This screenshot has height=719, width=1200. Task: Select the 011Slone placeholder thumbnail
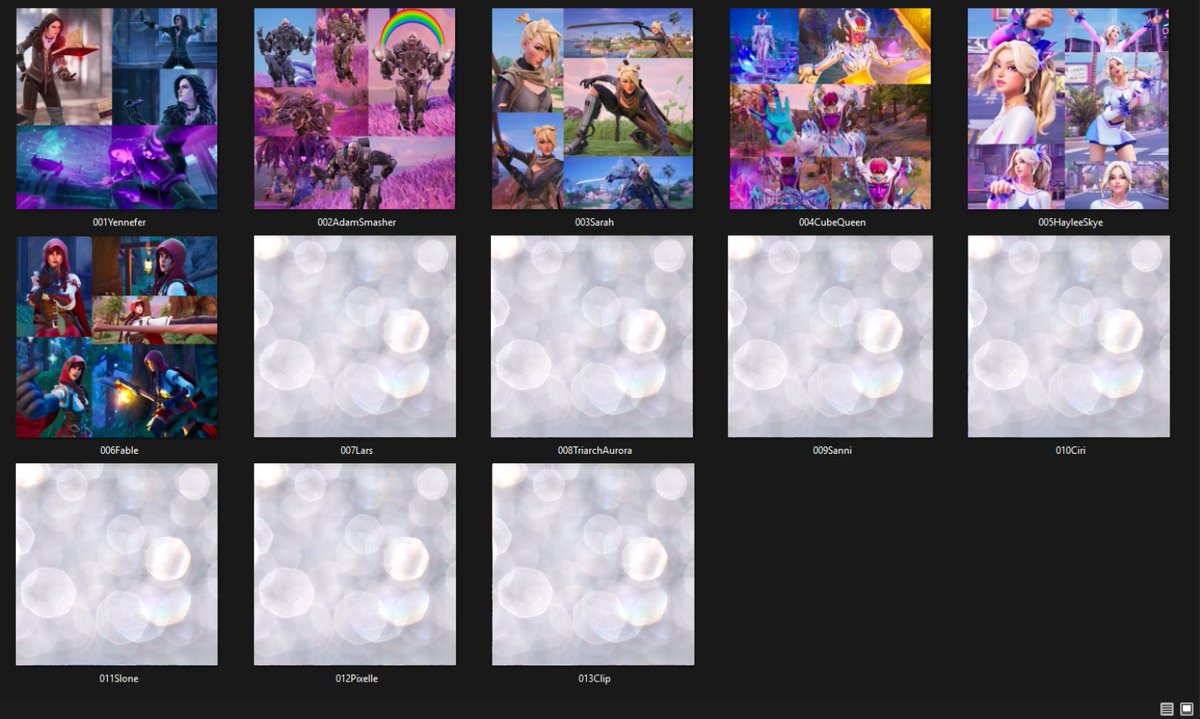(x=117, y=565)
